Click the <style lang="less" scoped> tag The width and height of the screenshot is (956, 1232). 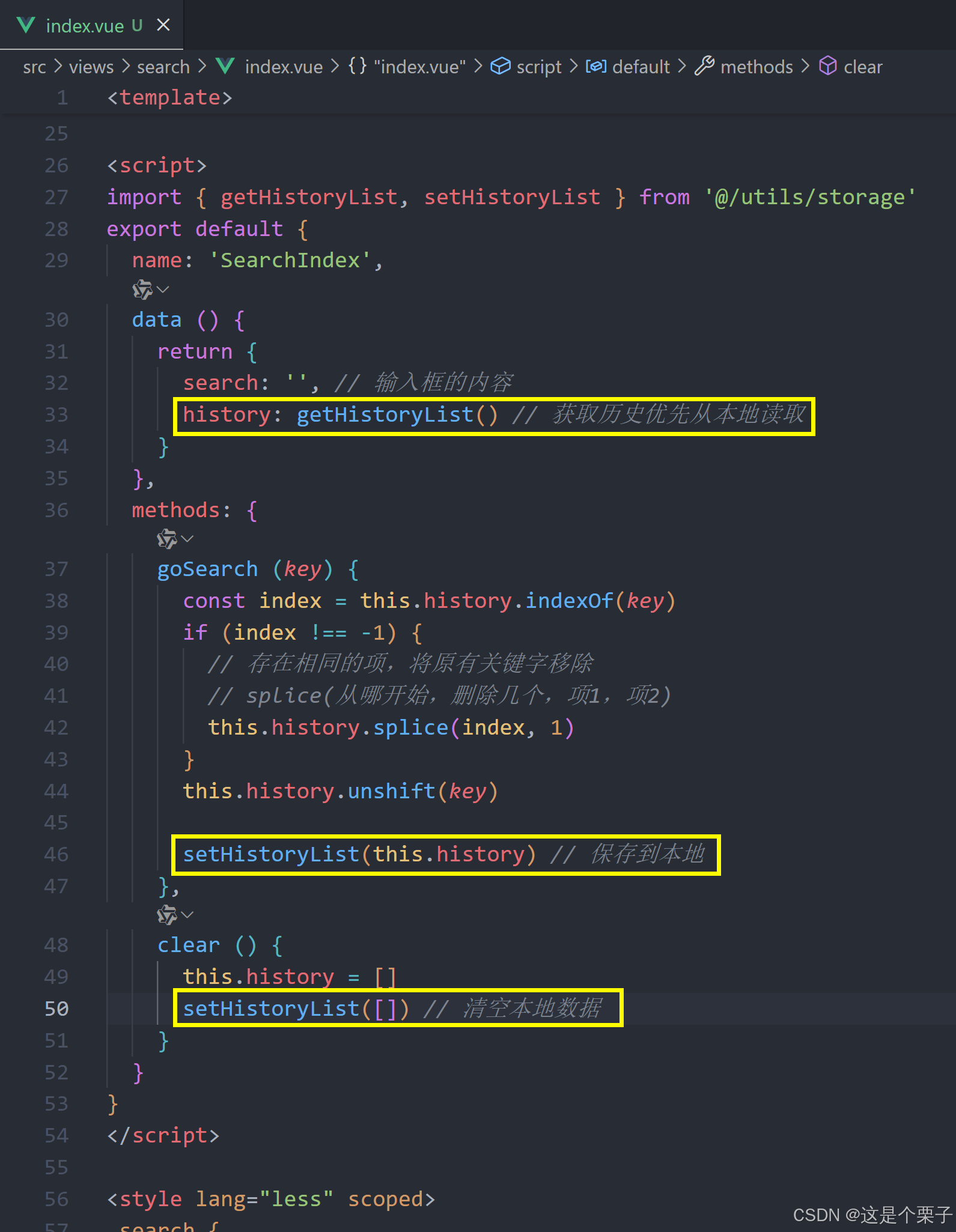coord(271,1199)
